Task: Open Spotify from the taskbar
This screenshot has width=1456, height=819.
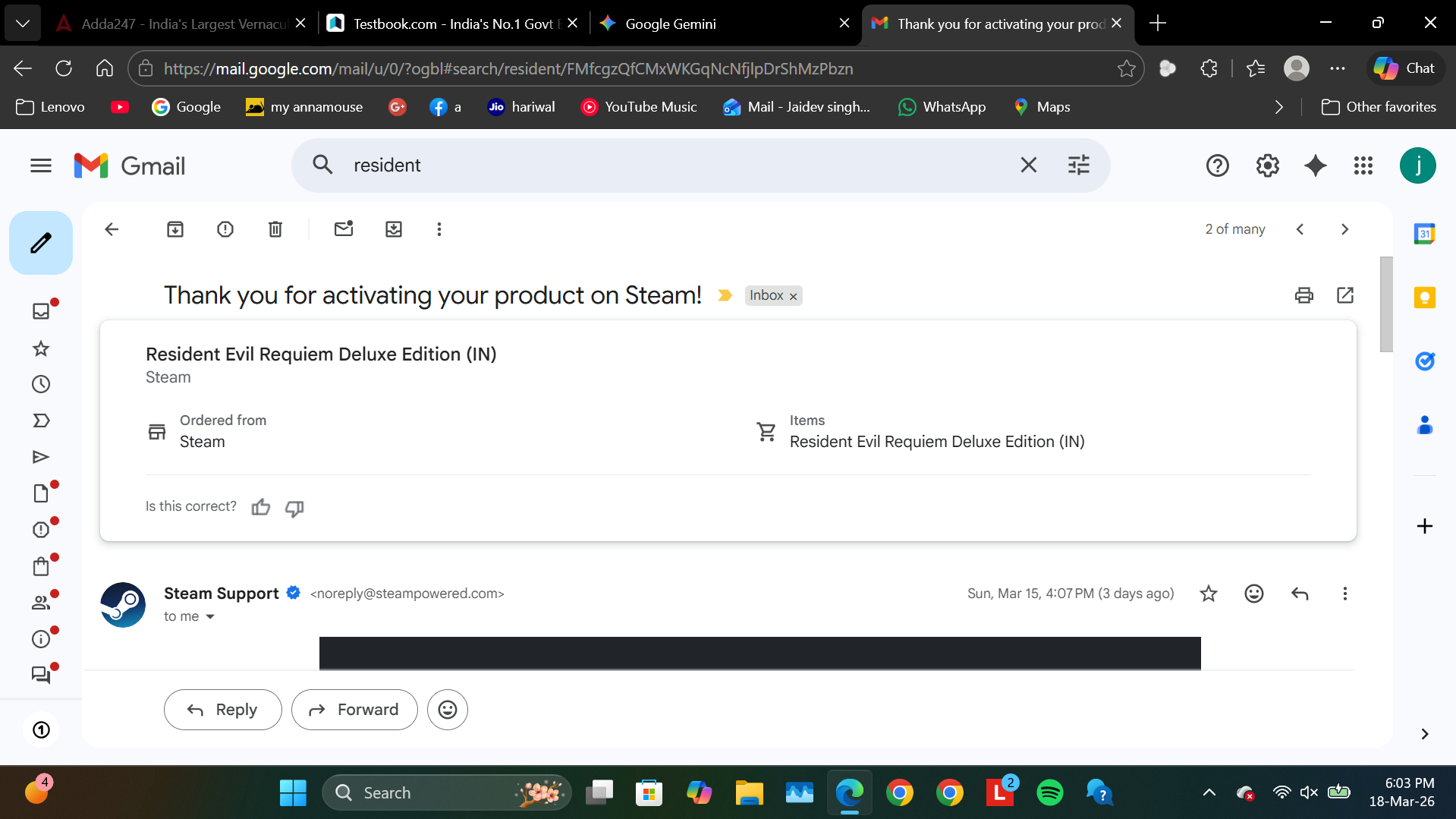Action: (1050, 792)
